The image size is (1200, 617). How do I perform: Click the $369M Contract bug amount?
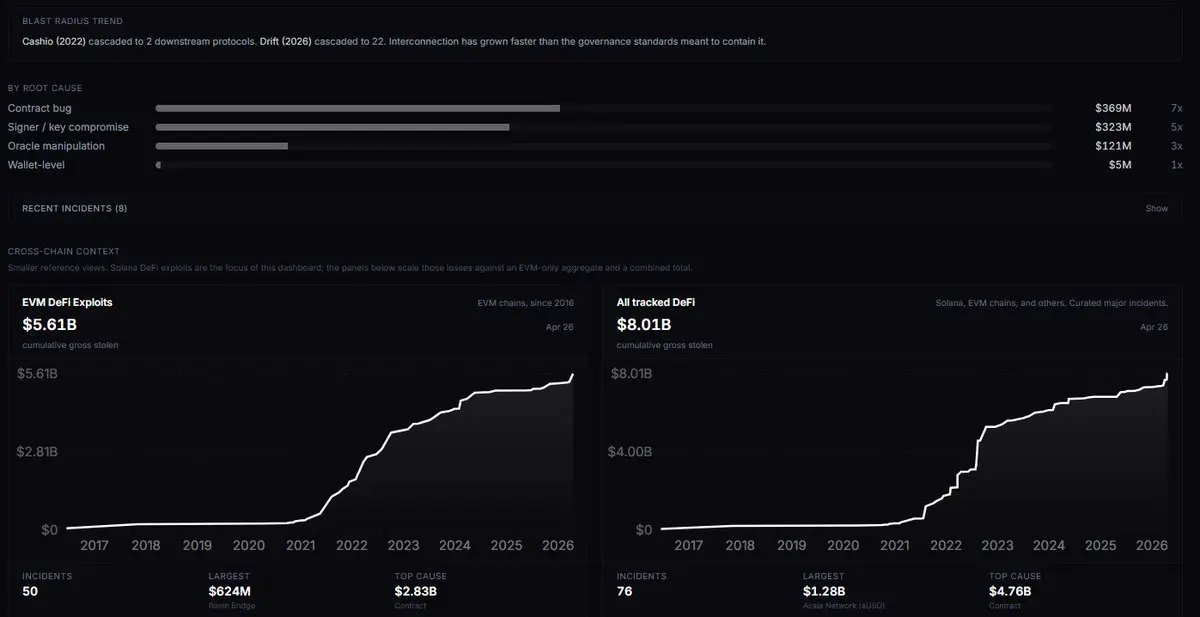click(x=1112, y=108)
